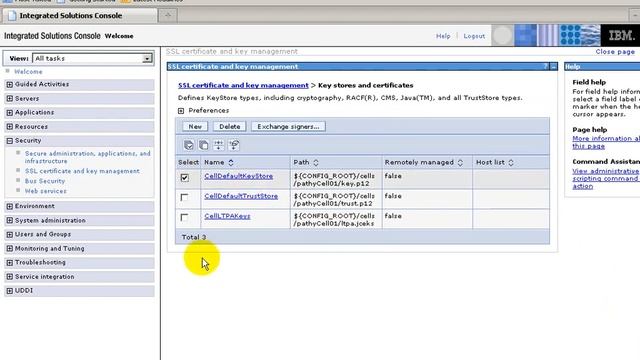640x360 pixels.
Task: Expand the Servers navigation node
Action: 10,99
